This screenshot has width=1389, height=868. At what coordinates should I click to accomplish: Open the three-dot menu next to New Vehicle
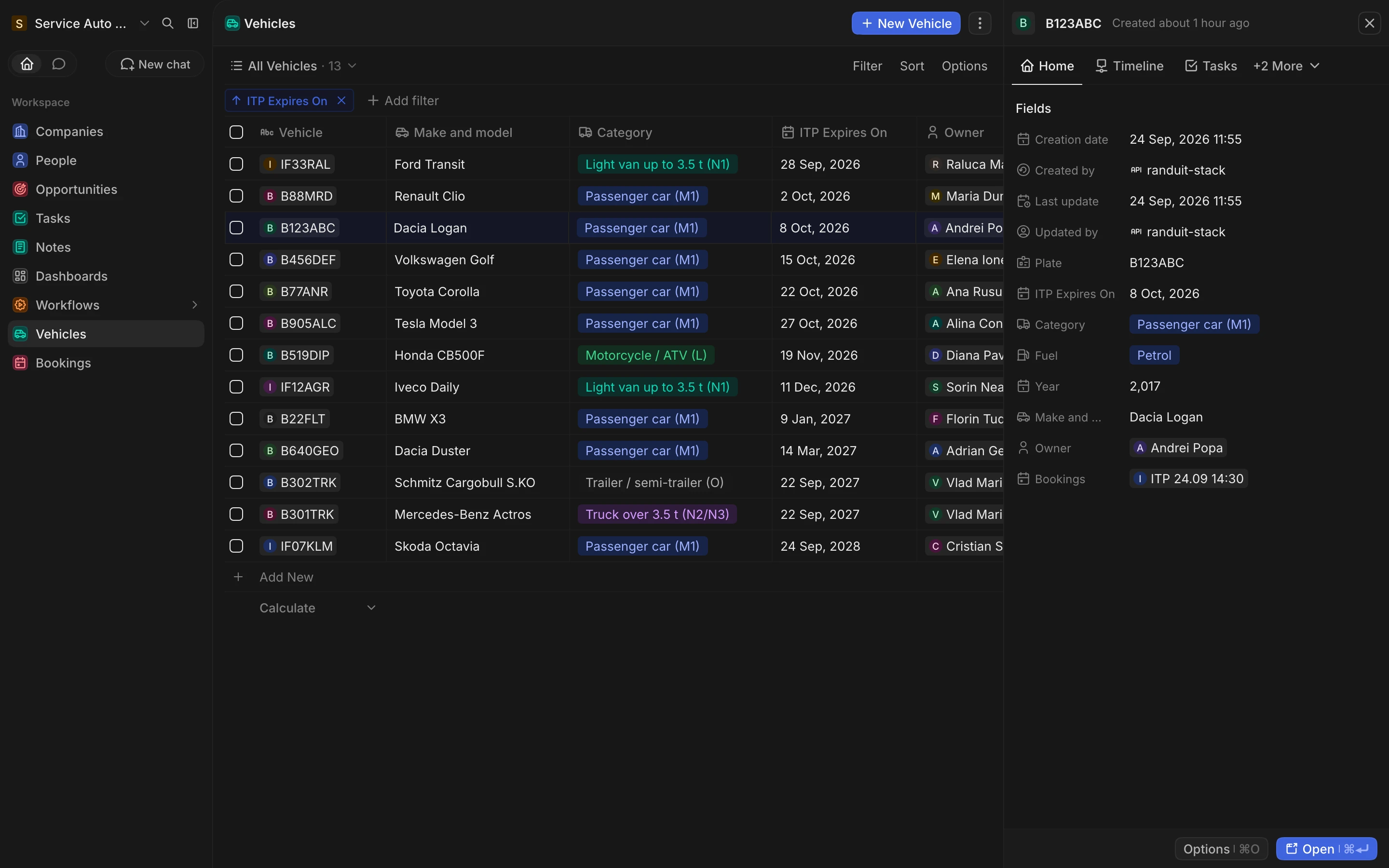pyautogui.click(x=980, y=24)
